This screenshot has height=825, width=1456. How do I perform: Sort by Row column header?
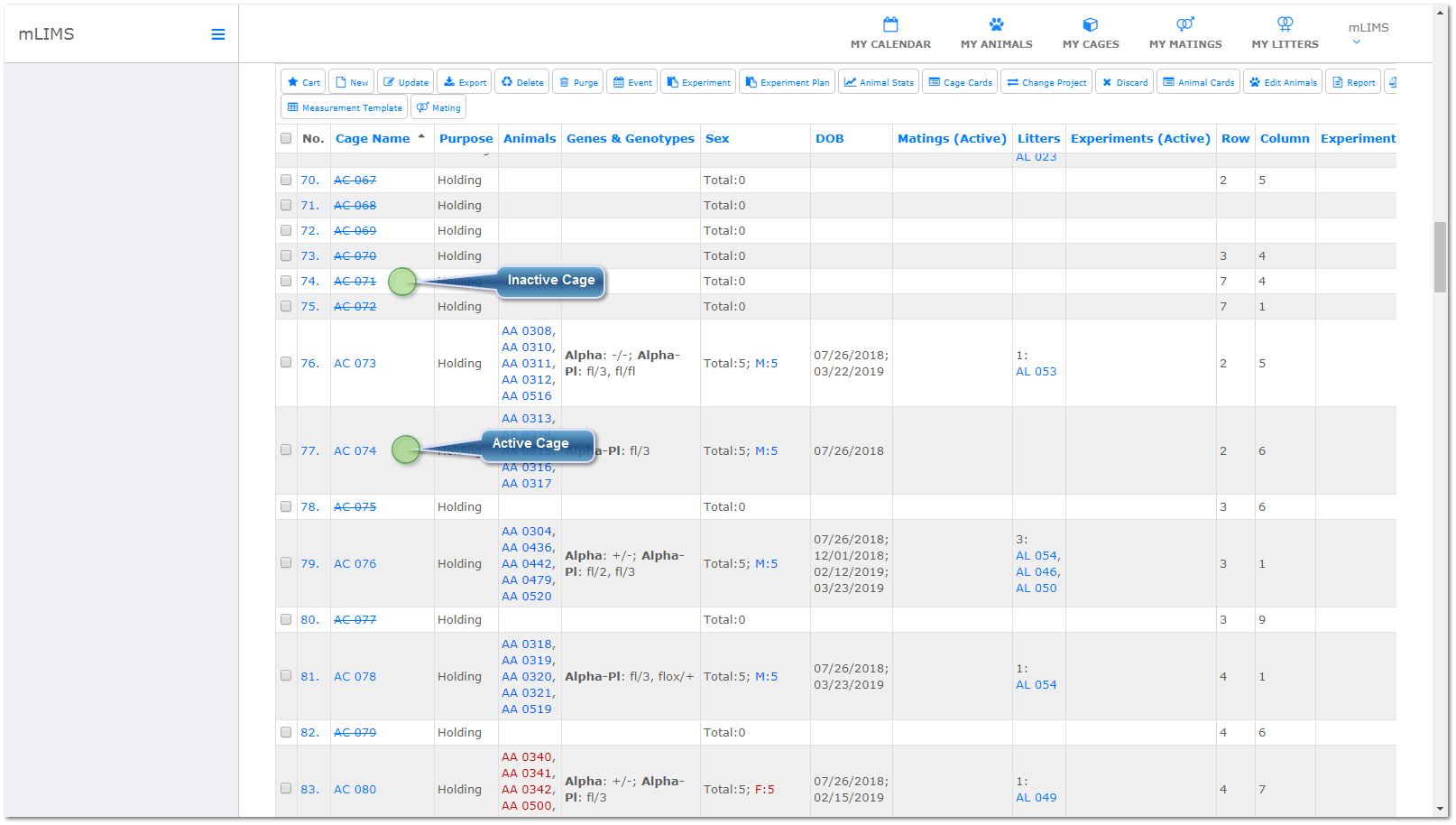pyautogui.click(x=1235, y=138)
